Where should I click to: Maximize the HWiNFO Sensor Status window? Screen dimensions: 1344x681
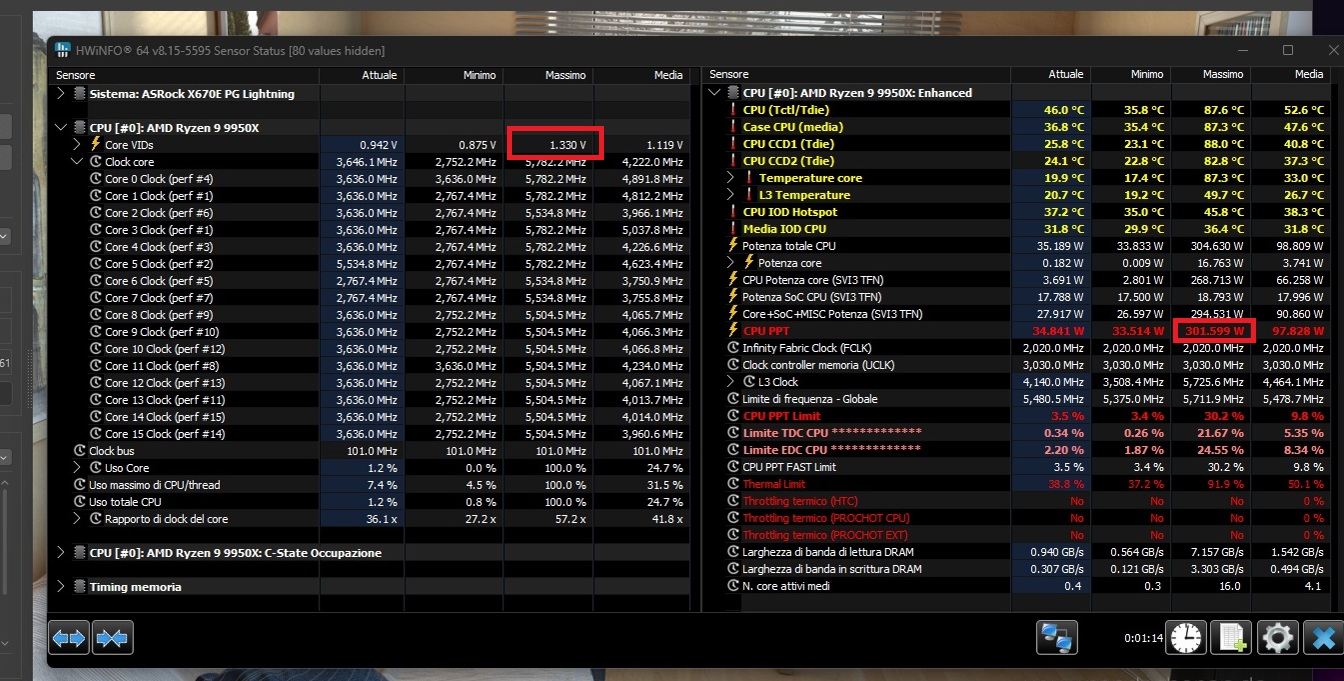(x=1288, y=50)
